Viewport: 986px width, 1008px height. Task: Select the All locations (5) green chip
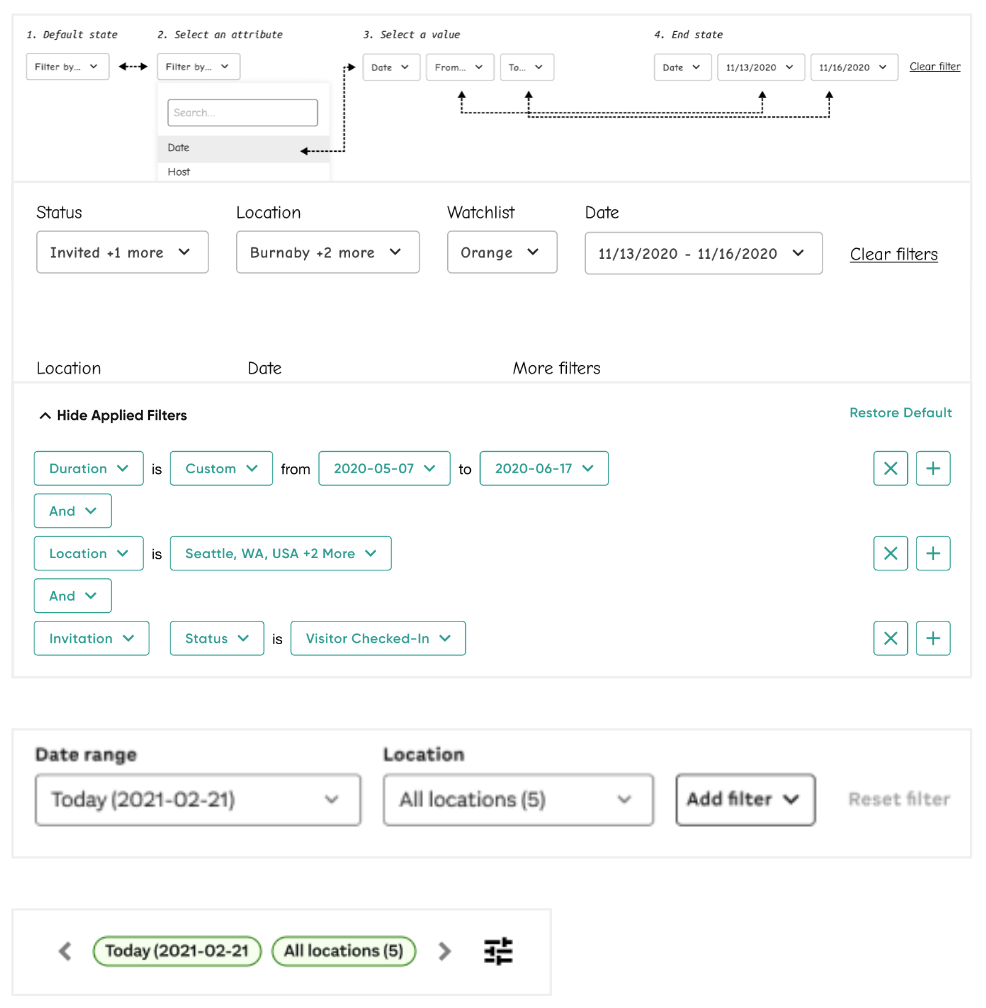click(x=343, y=951)
